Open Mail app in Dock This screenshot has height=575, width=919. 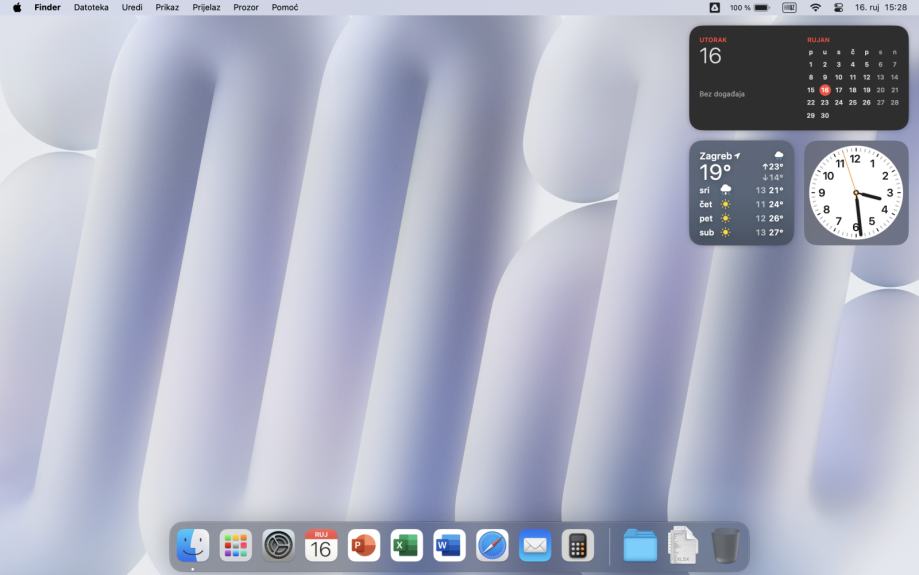(x=535, y=546)
